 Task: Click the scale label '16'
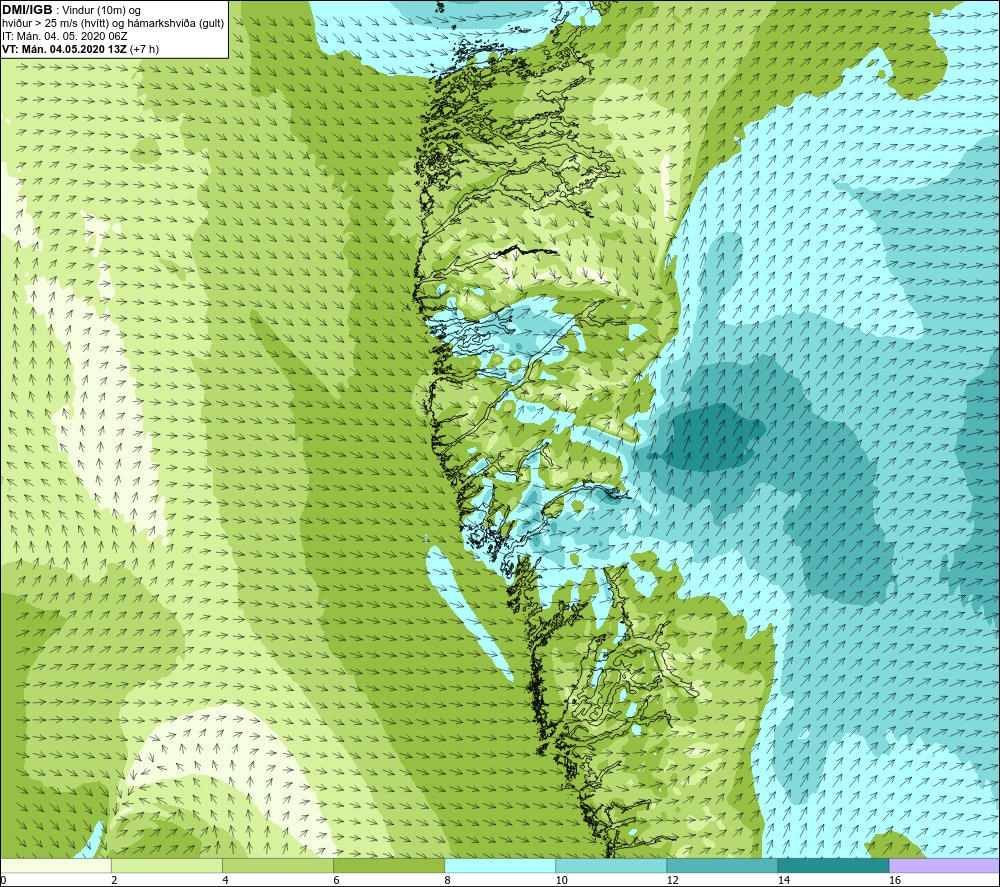(894, 880)
